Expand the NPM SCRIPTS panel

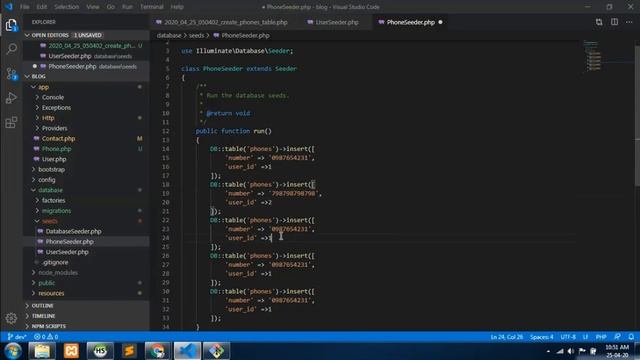click(x=86, y=326)
